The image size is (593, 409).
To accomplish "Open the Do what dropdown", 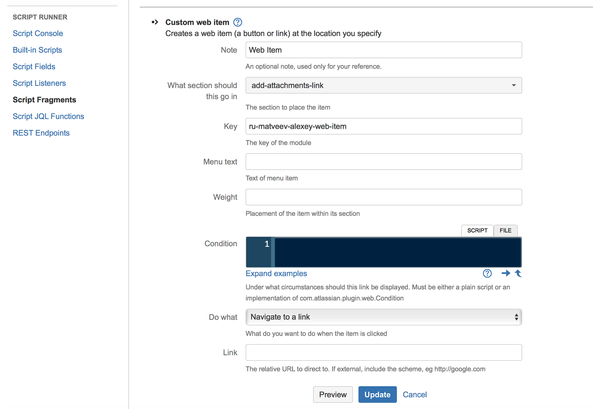I will [x=383, y=317].
